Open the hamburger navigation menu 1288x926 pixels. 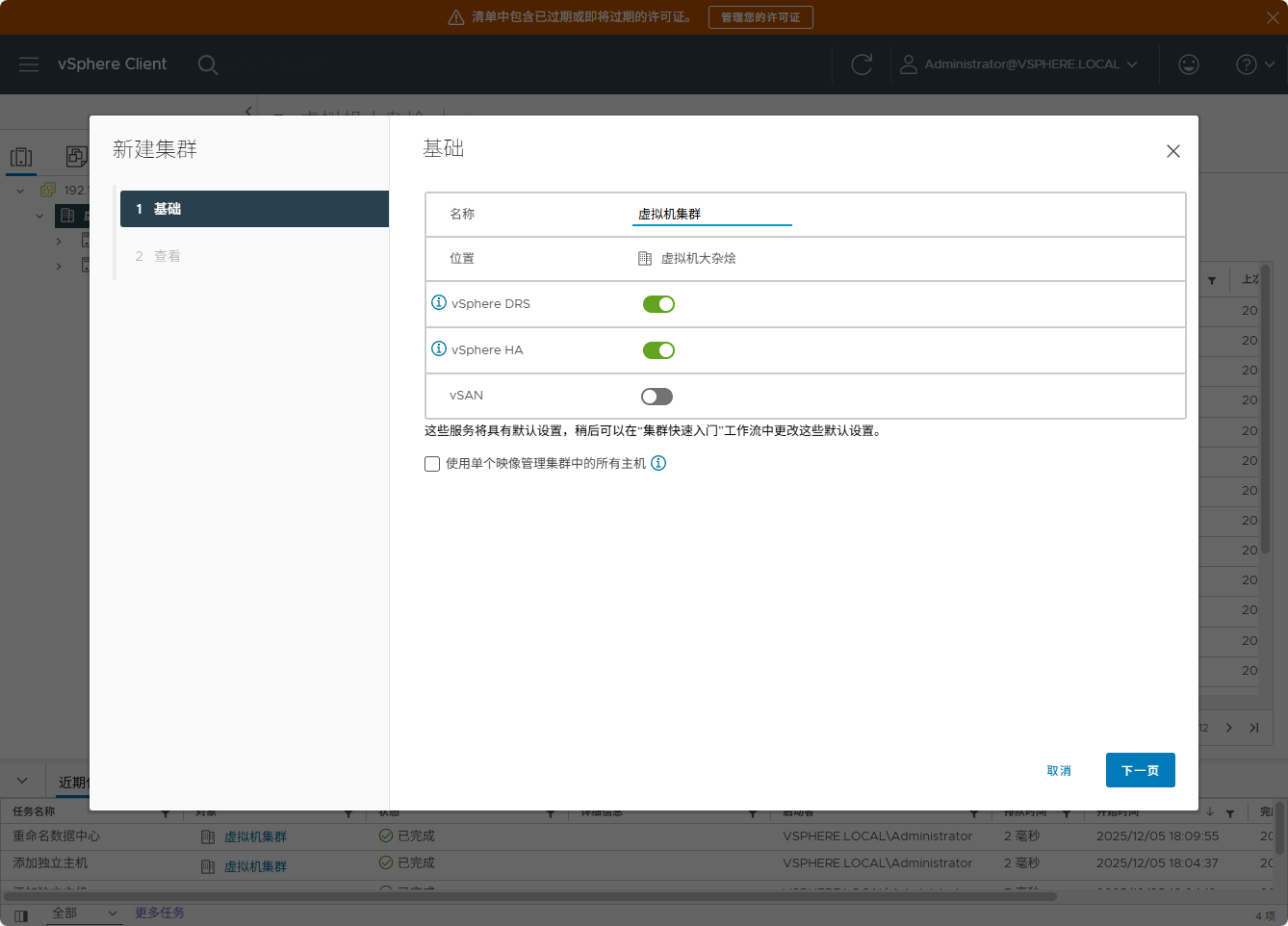[29, 64]
